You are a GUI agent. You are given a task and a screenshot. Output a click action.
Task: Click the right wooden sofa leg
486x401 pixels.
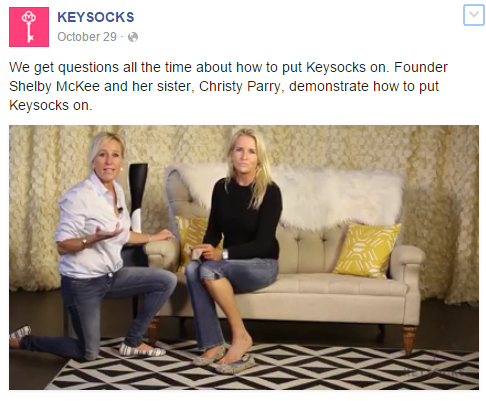coord(409,339)
